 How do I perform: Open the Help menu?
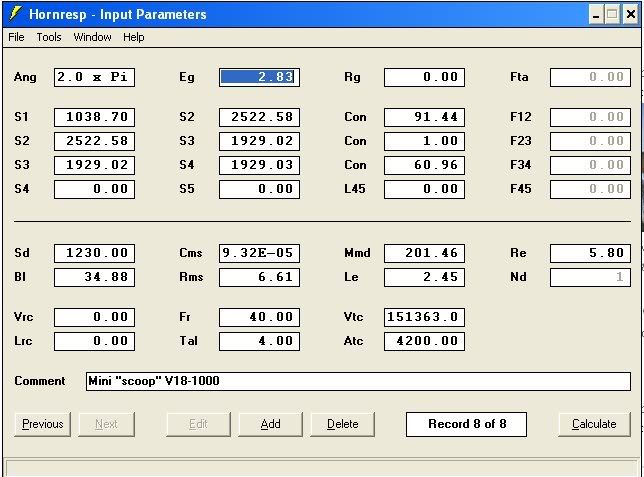134,37
